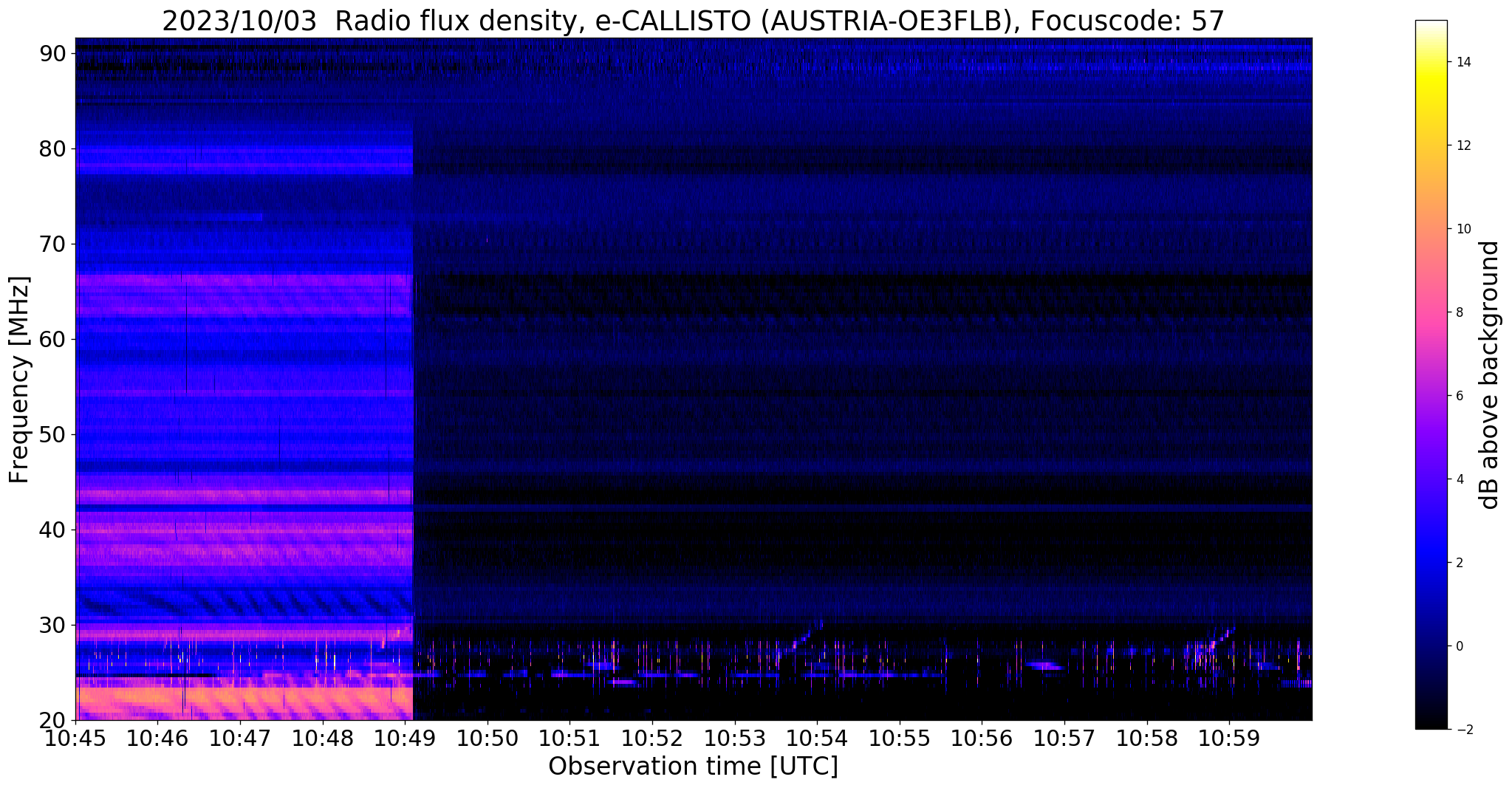Screen dimensions: 1512x788
Task: Click the 10:52 time tick label
Action: coord(652,737)
